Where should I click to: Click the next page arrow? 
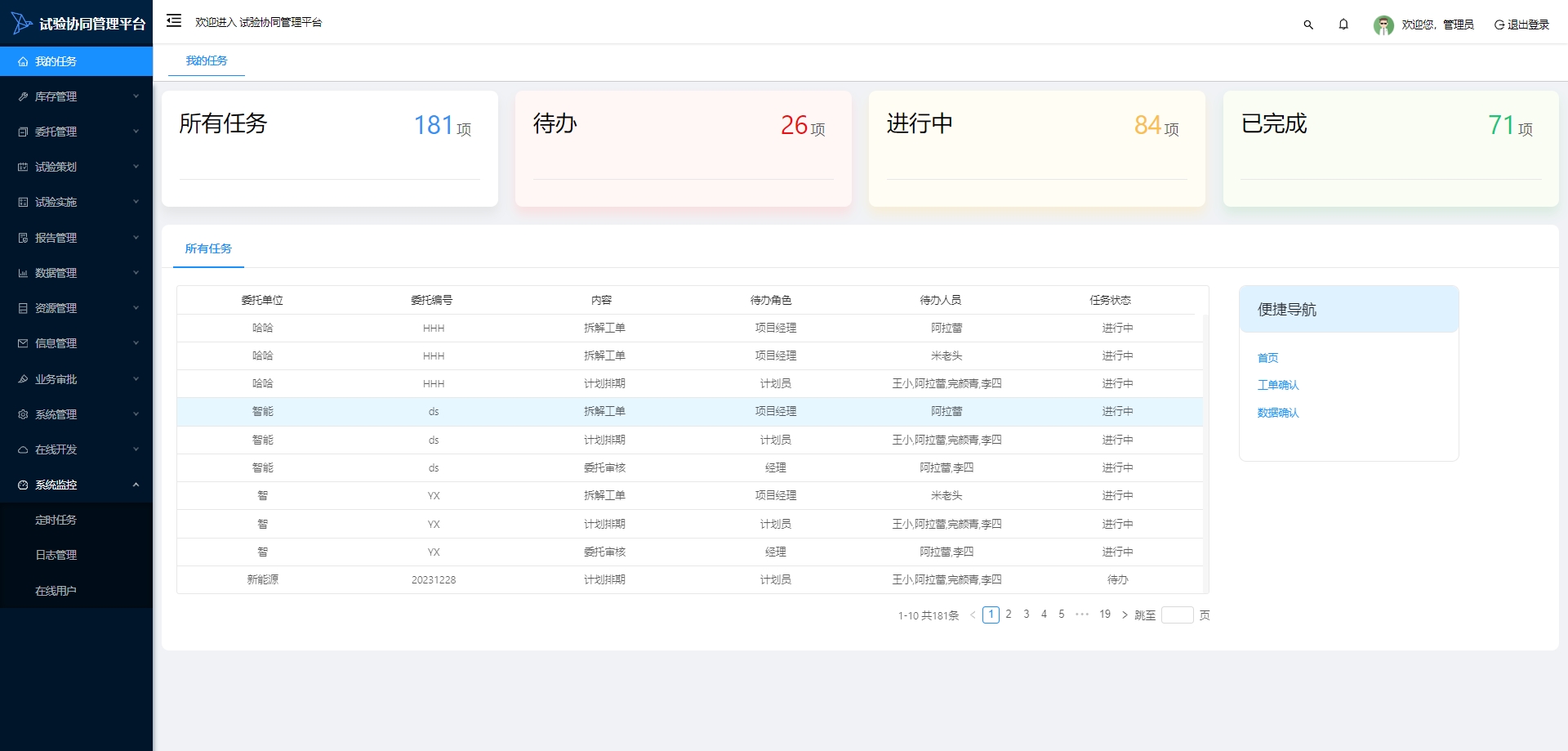tap(1125, 615)
